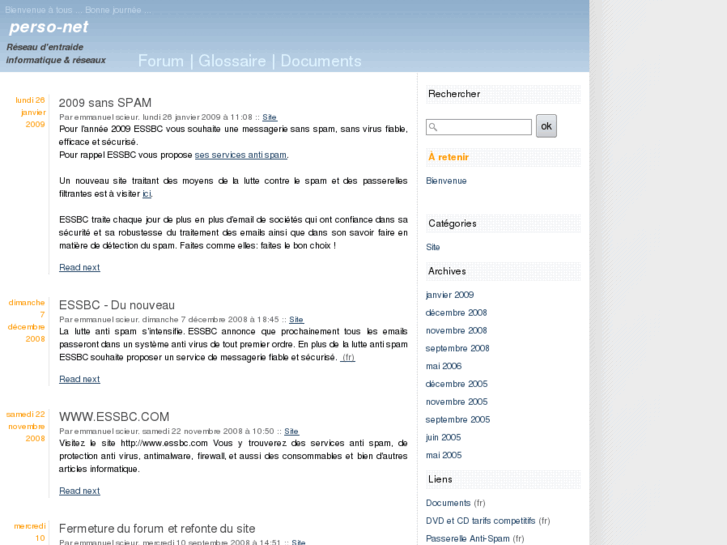Open the Documents navigation link

click(321, 61)
